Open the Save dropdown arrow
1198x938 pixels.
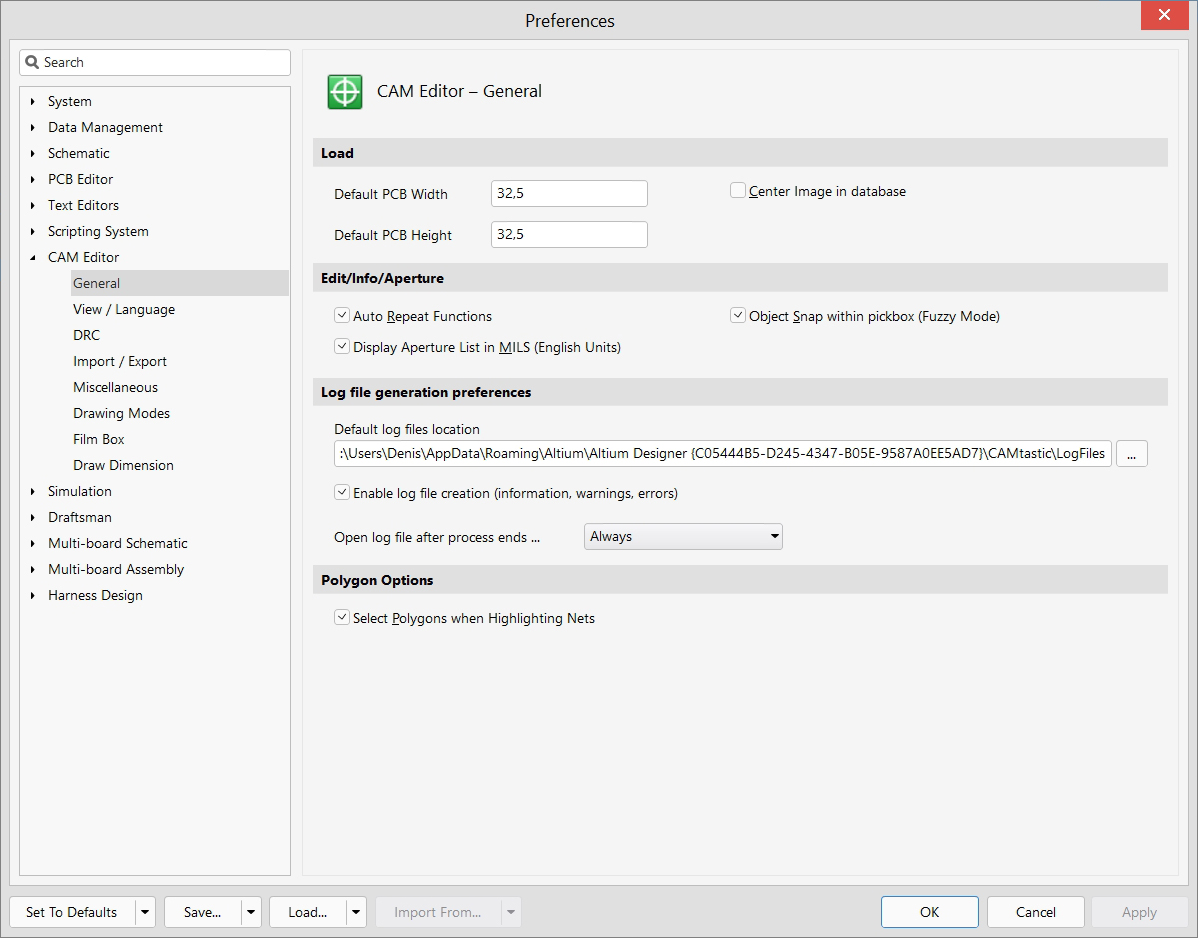251,912
